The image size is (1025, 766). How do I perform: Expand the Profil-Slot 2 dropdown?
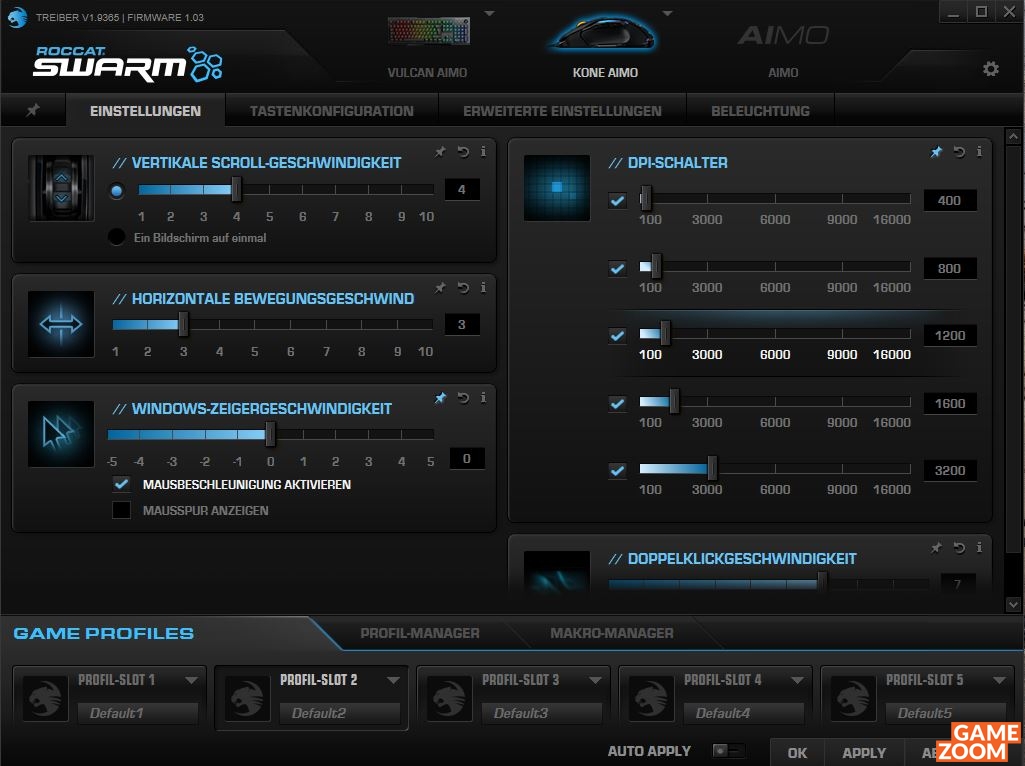(393, 680)
